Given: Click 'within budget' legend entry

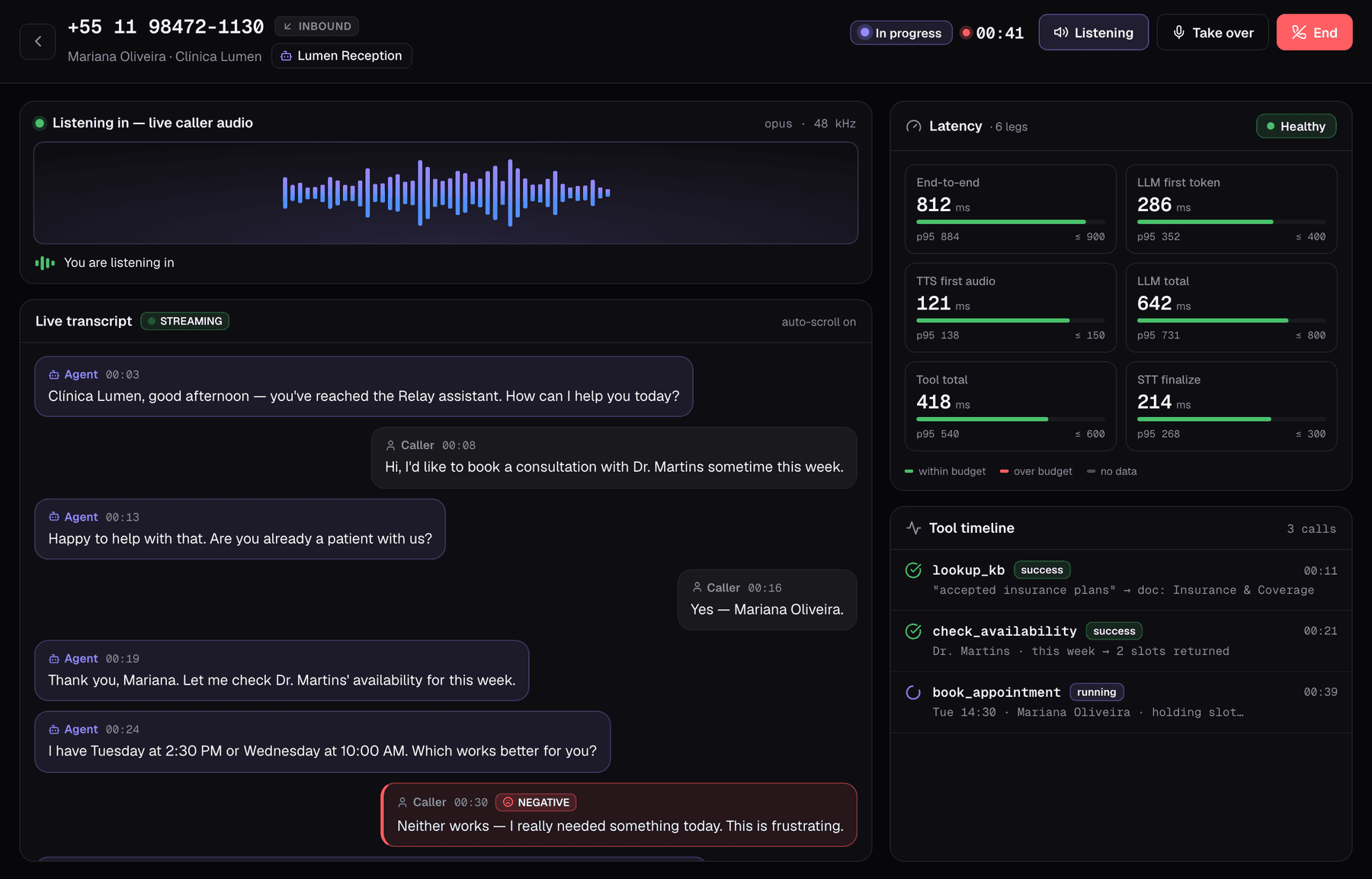Looking at the screenshot, I should pyautogui.click(x=945, y=471).
